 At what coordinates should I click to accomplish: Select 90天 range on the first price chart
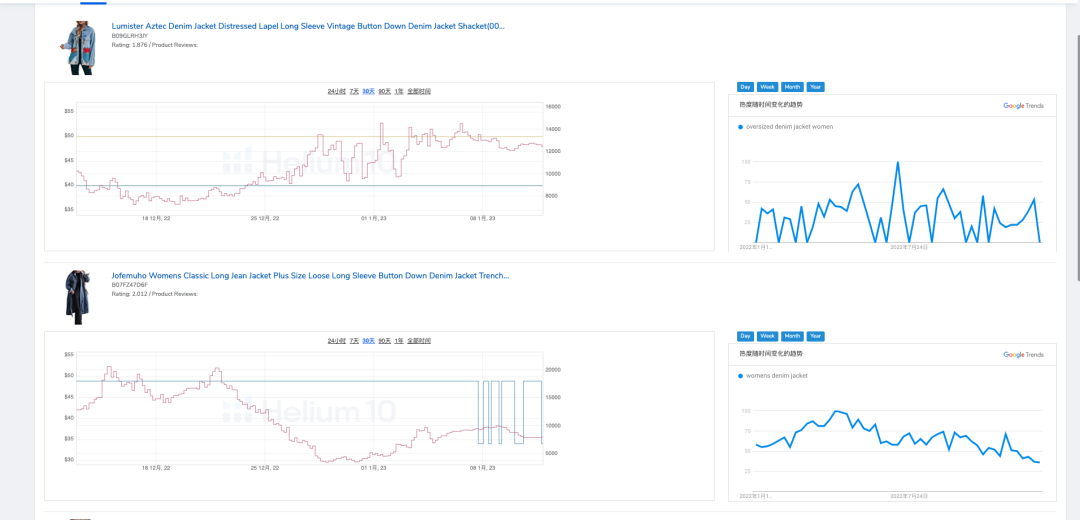click(384, 91)
